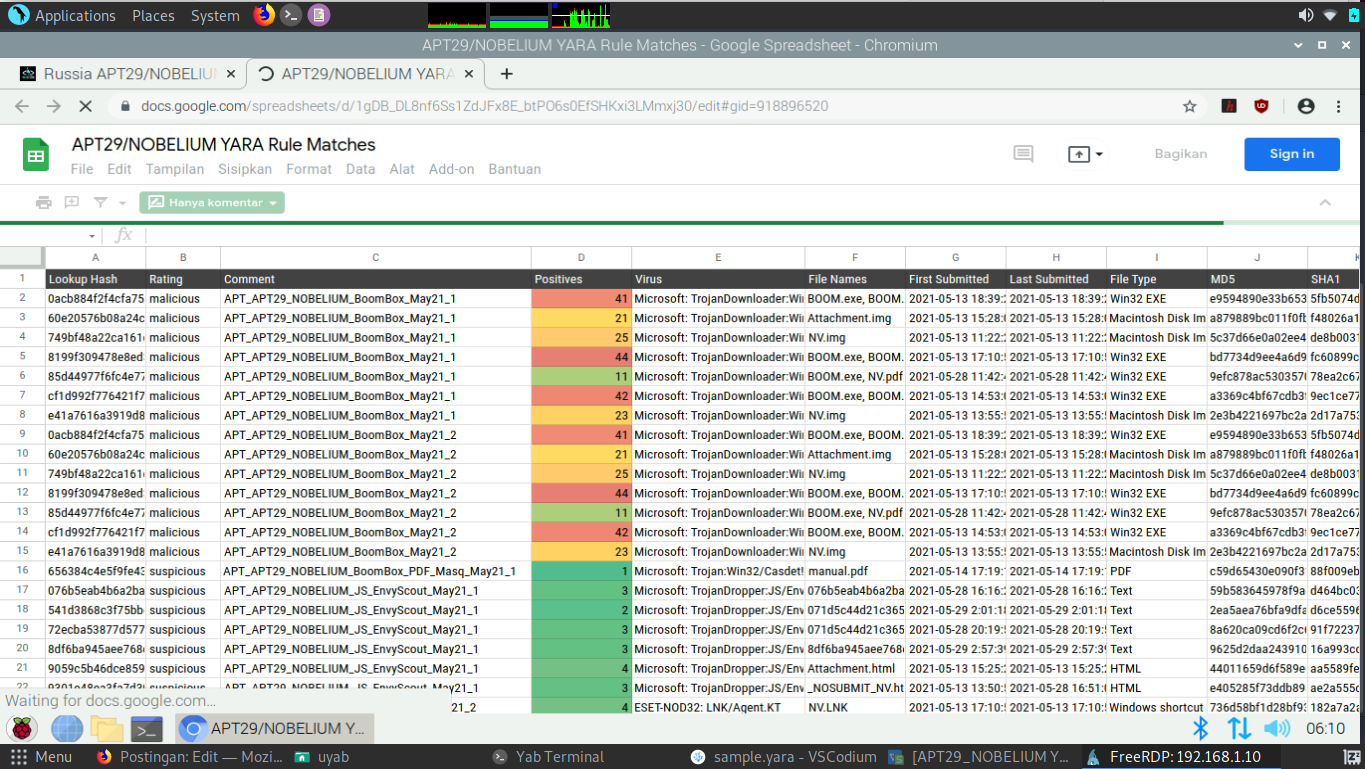Click the red 'h' extension icon
Viewport: 1365px width, 769px height.
[1229, 106]
